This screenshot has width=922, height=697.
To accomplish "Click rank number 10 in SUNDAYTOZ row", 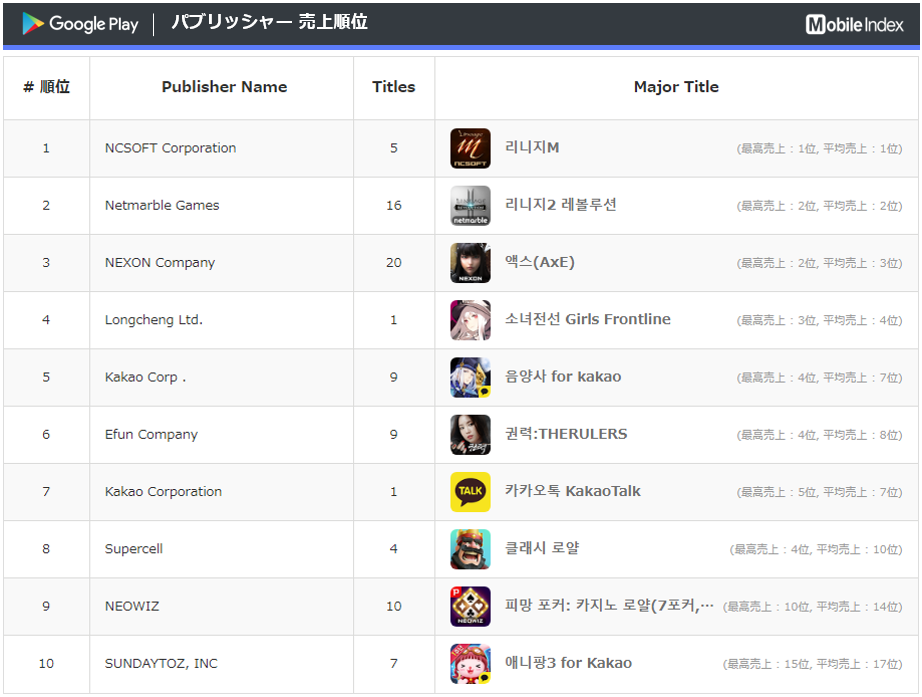I will pyautogui.click(x=46, y=663).
